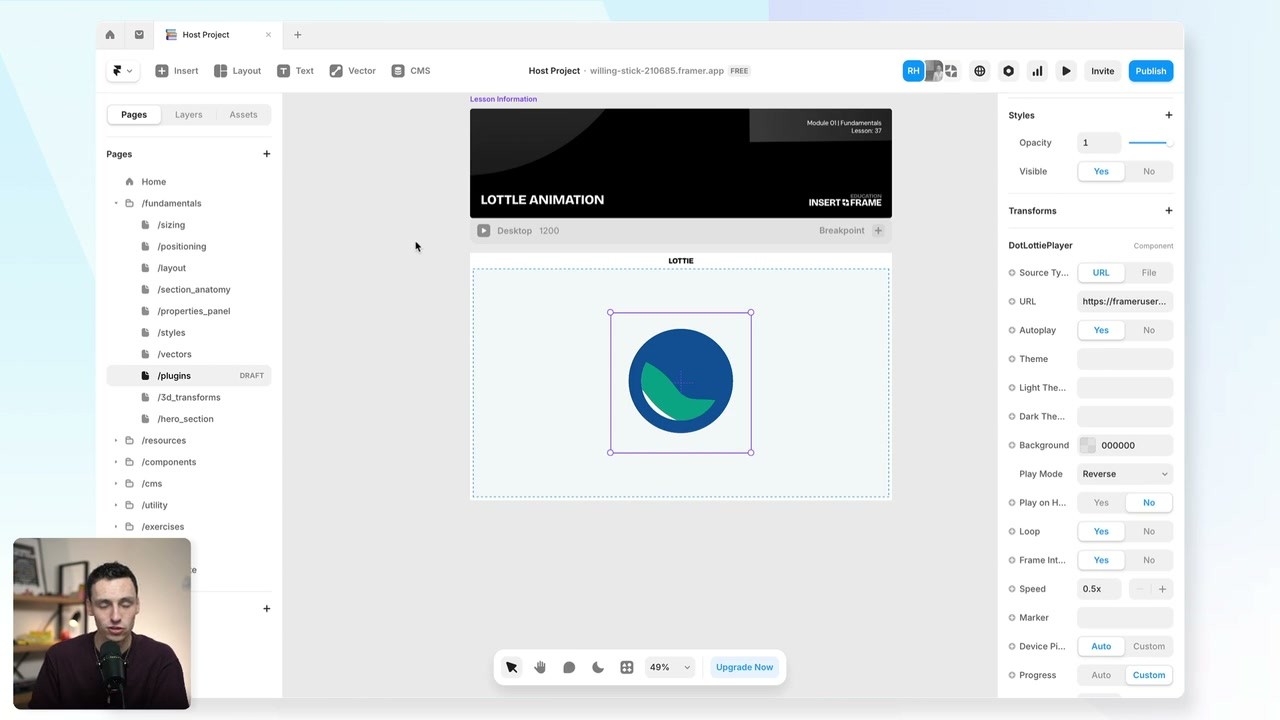Viewport: 1280px width, 720px height.
Task: Toggle dark mode moon icon
Action: point(598,668)
